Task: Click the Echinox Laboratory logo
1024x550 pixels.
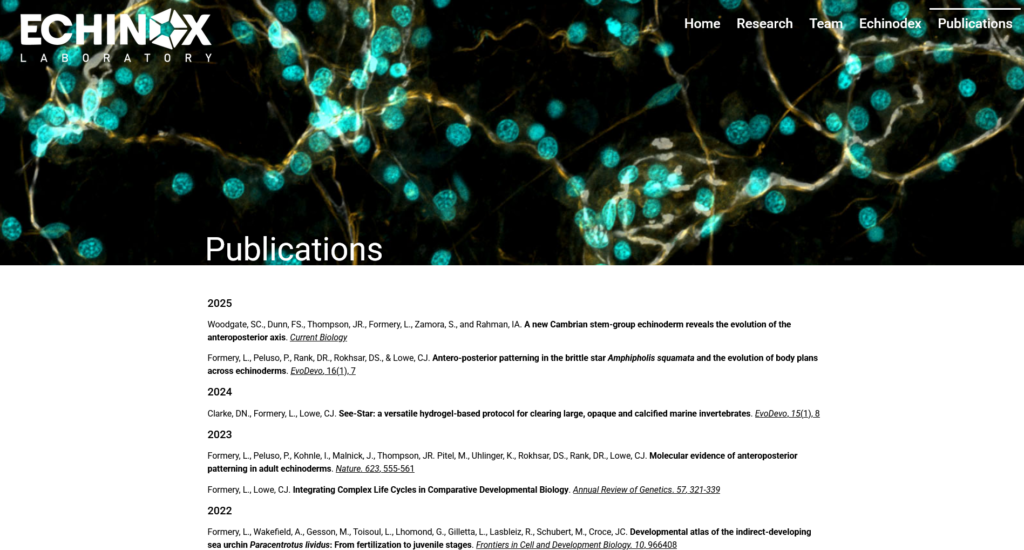Action: coord(116,36)
